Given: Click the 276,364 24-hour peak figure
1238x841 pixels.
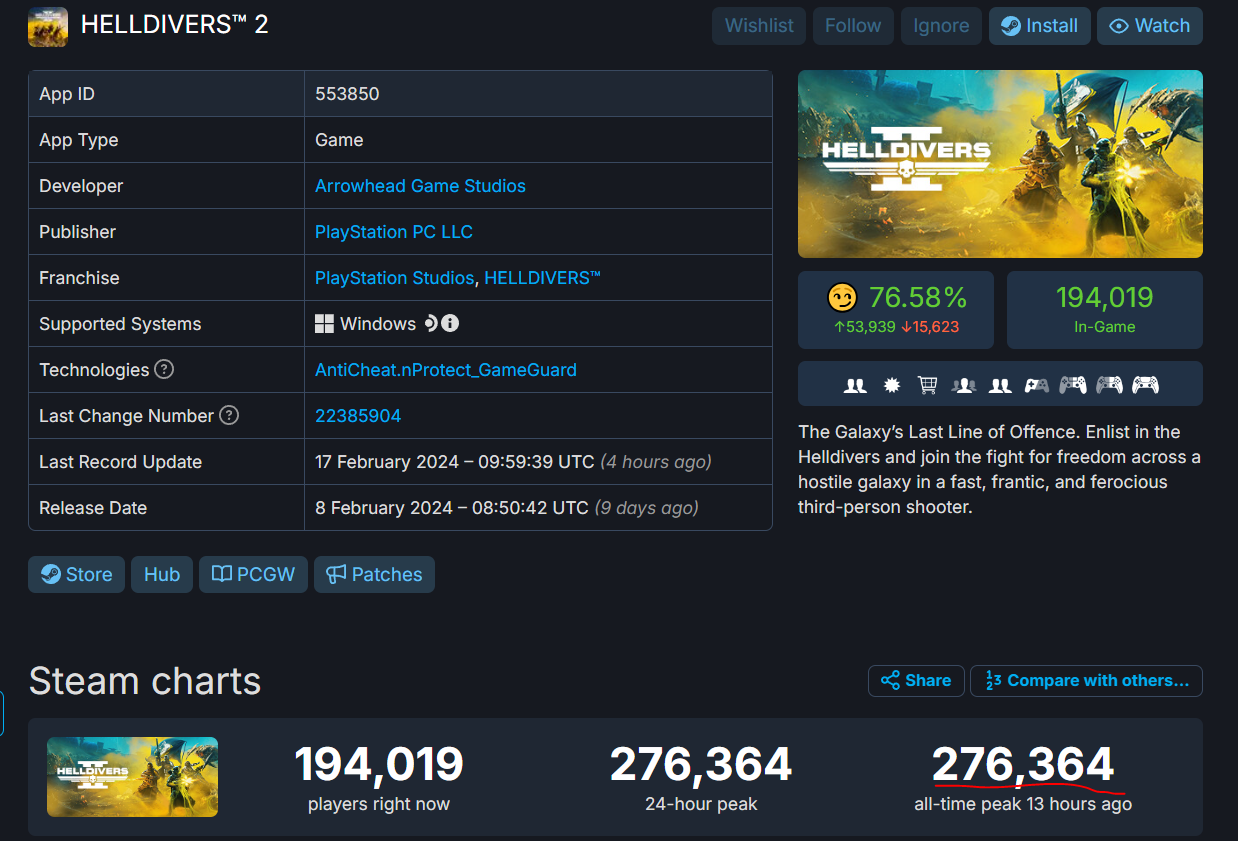Looking at the screenshot, I should 701,765.
